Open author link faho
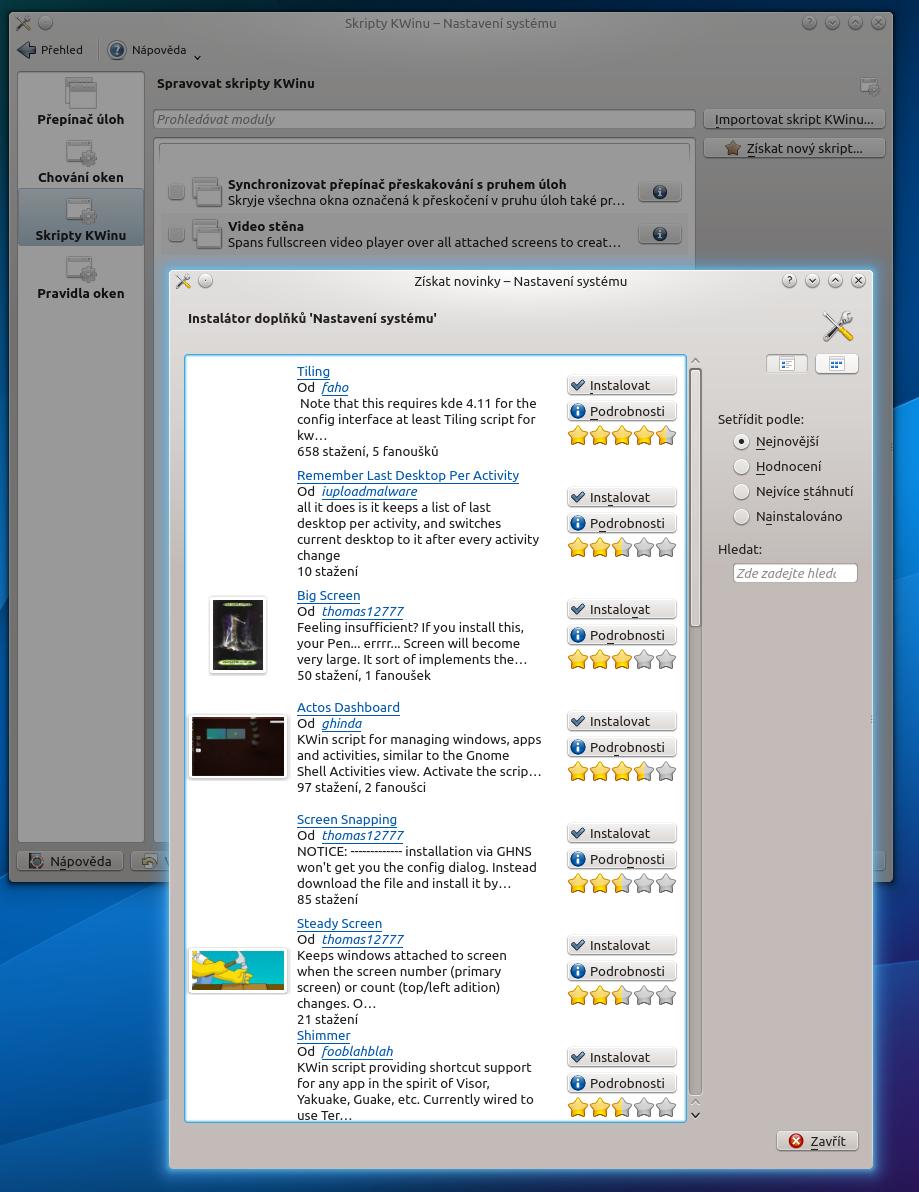Viewport: 919px width, 1192px height. click(x=335, y=388)
